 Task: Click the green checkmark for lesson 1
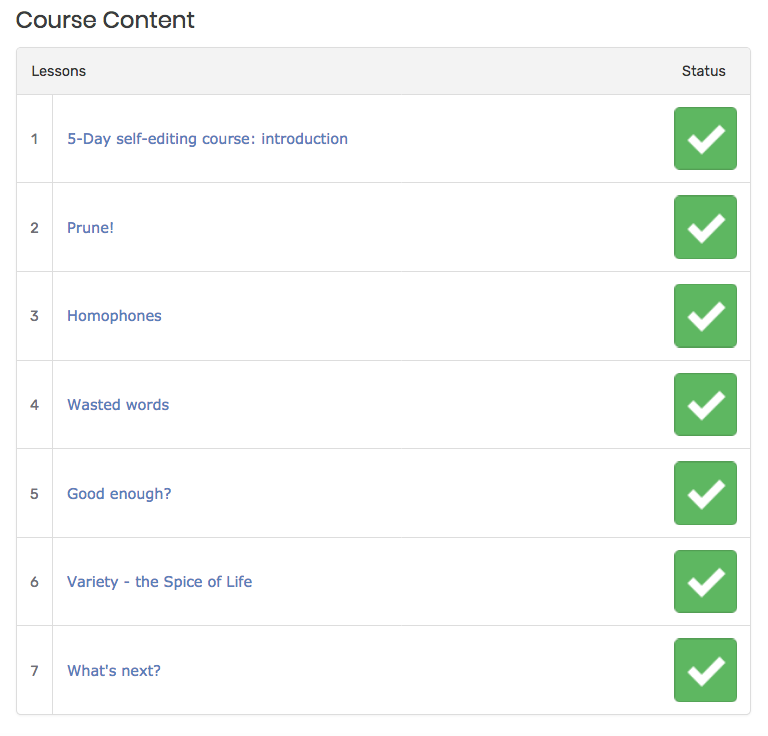705,139
